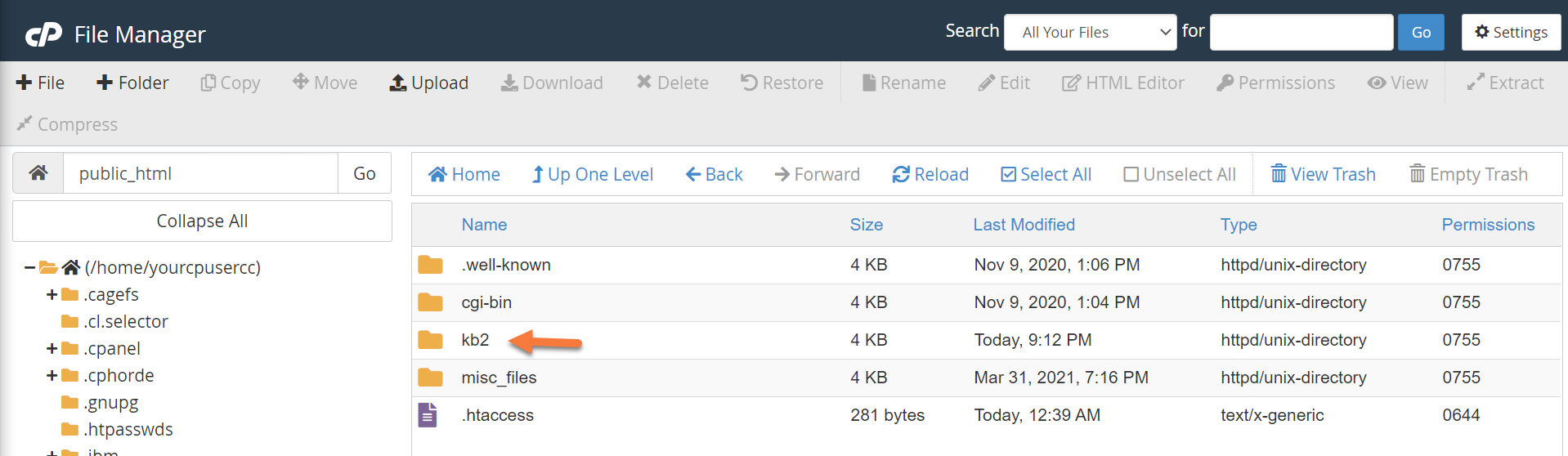The height and width of the screenshot is (456, 1568).
Task: Click the Upload toolbar icon
Action: coord(398,83)
